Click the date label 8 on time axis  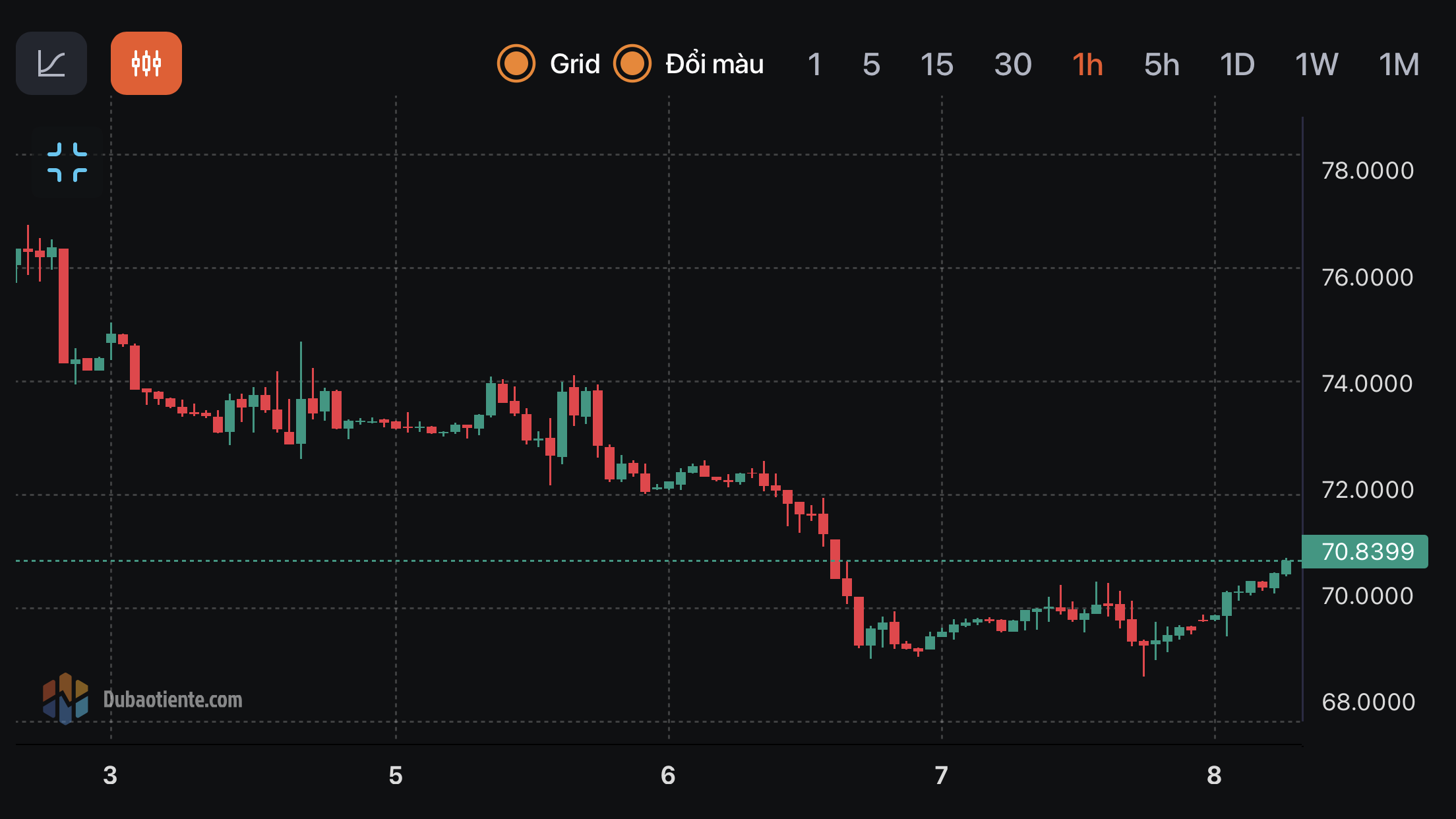[1214, 775]
